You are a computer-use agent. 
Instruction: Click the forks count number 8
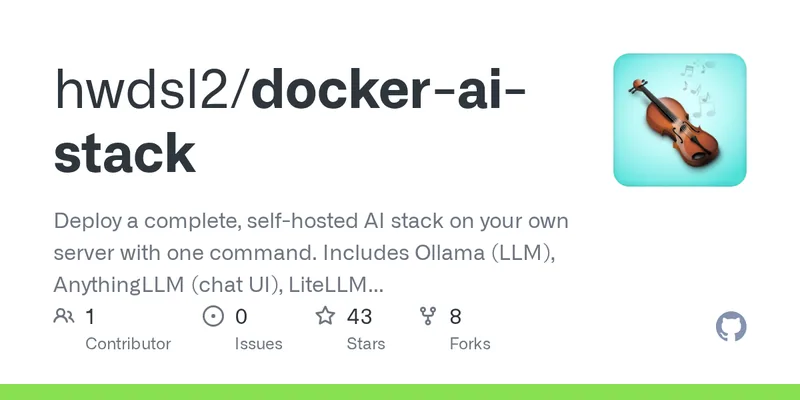pyautogui.click(x=456, y=317)
